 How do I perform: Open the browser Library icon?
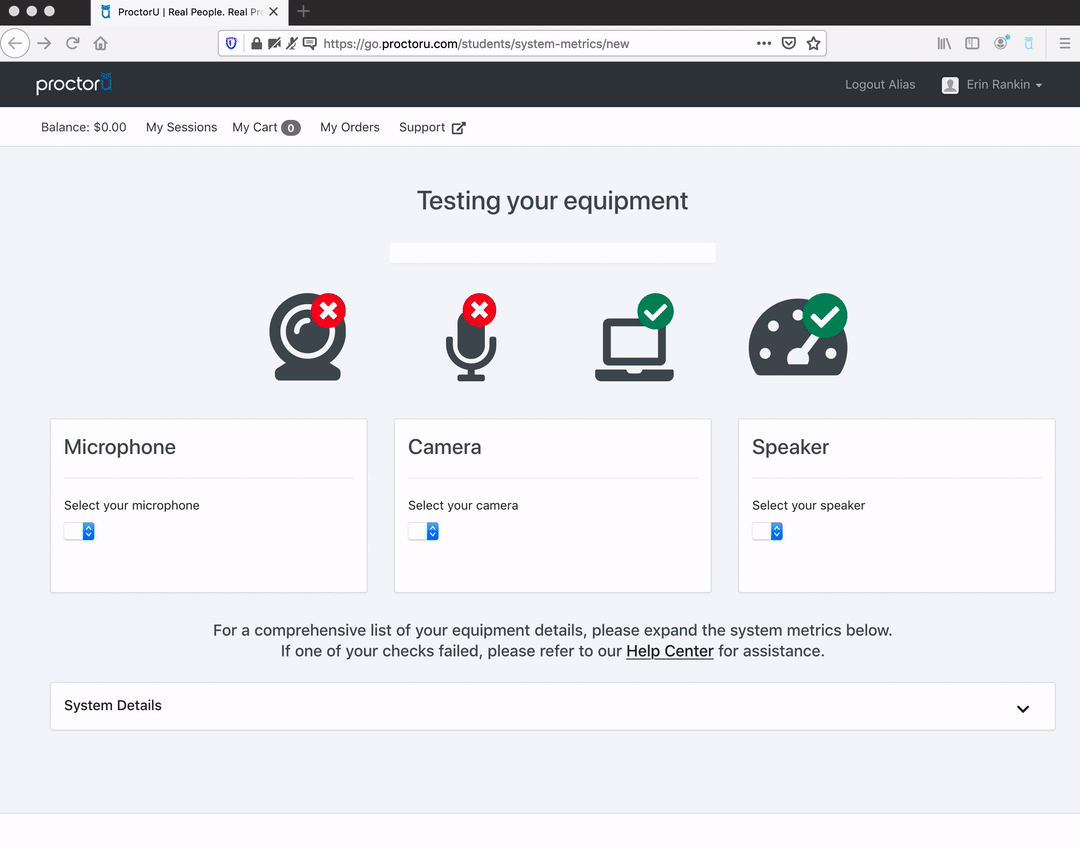[944, 43]
